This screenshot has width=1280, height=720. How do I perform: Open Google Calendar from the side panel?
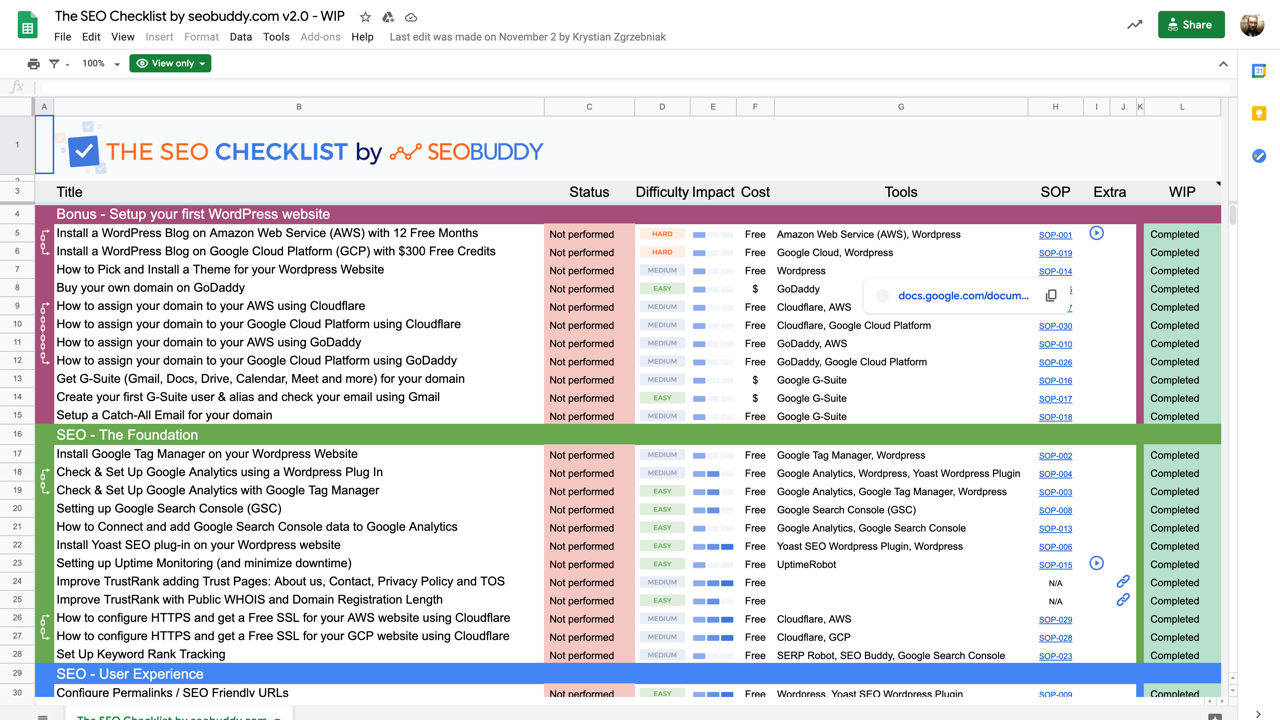[1259, 71]
